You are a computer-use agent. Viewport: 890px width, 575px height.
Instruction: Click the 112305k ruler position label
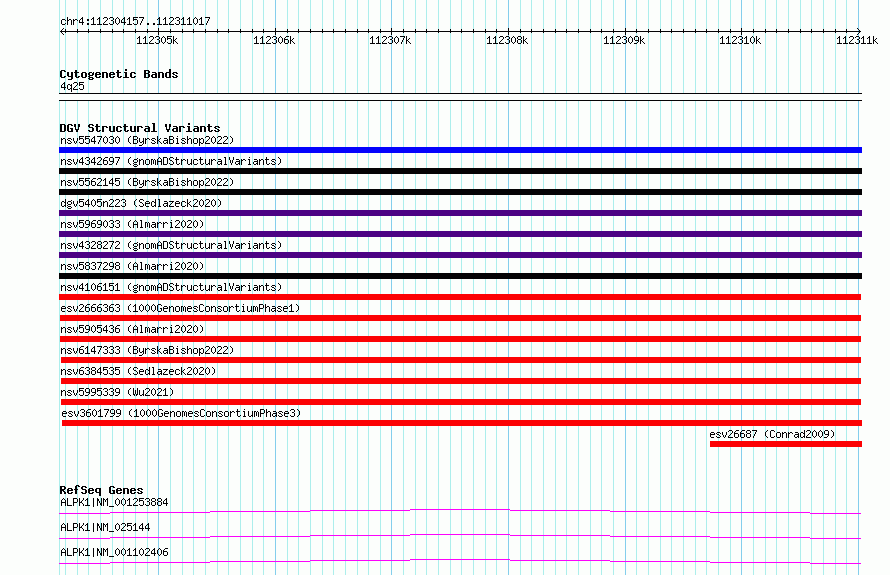157,40
